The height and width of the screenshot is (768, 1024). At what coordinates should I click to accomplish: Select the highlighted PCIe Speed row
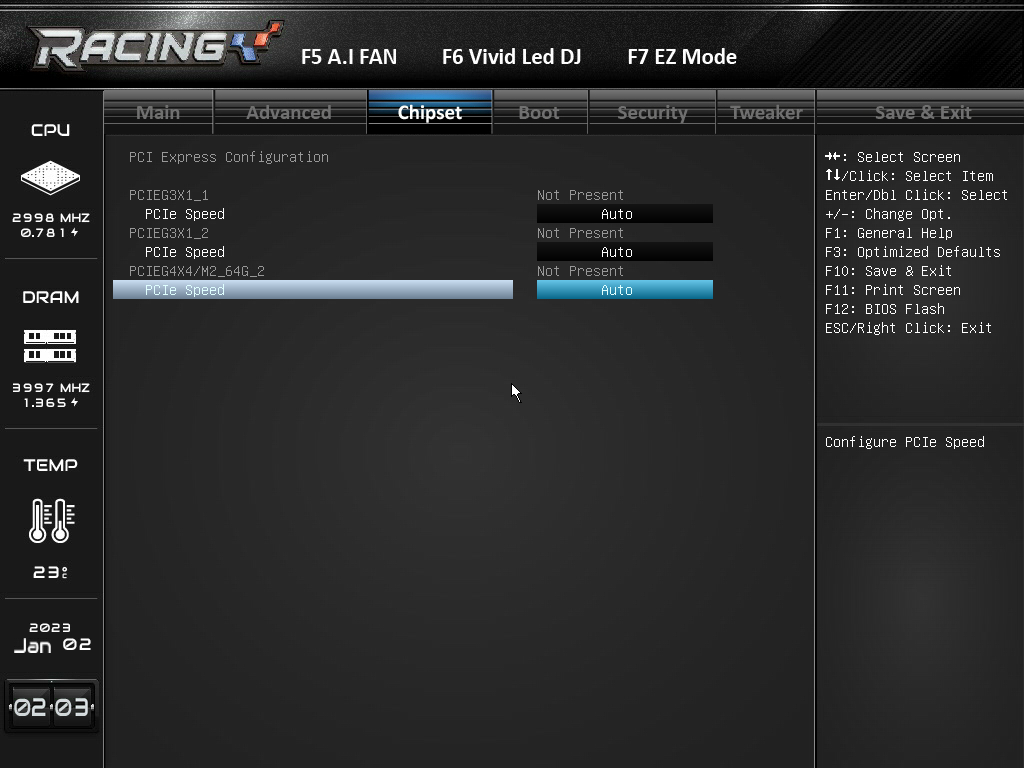[x=313, y=290]
